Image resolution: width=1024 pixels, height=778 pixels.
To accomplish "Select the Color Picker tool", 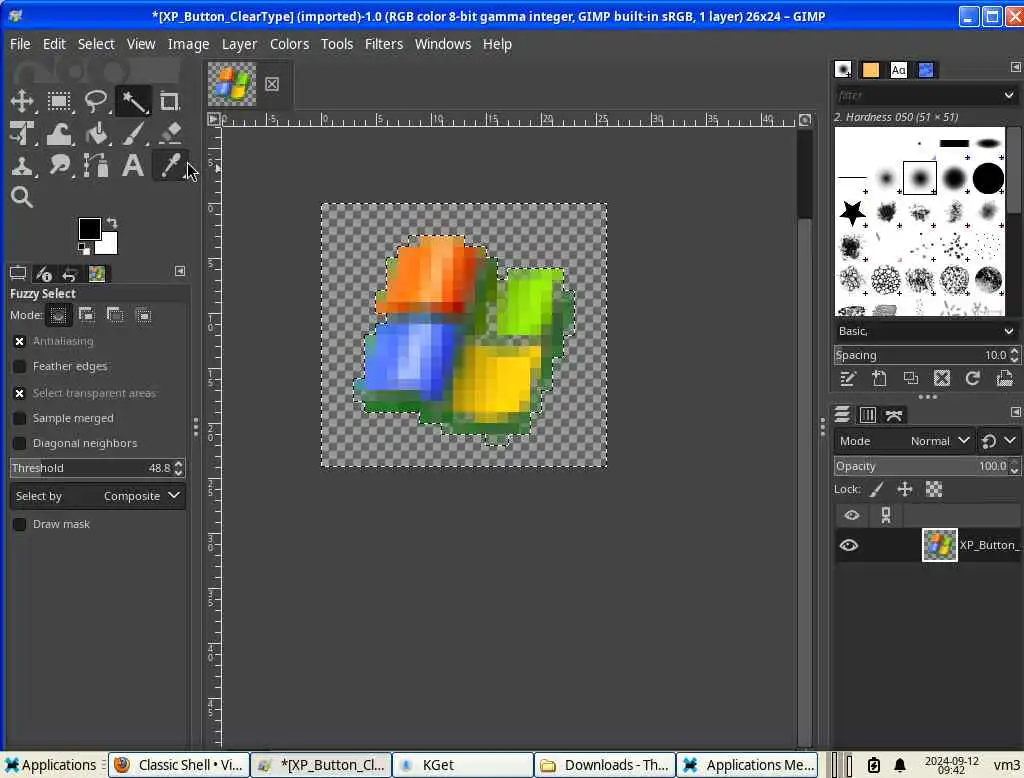I will click(x=170, y=165).
